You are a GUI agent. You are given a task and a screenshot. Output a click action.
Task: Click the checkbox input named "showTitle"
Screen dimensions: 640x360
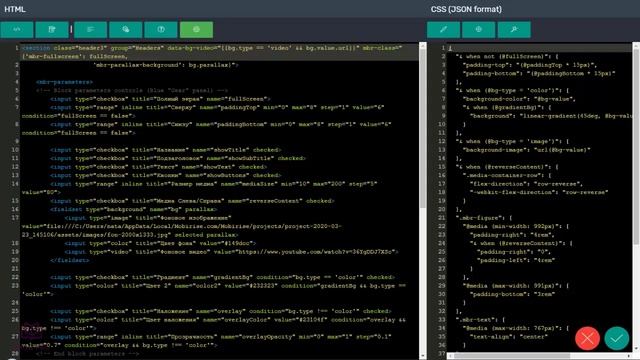point(166,150)
